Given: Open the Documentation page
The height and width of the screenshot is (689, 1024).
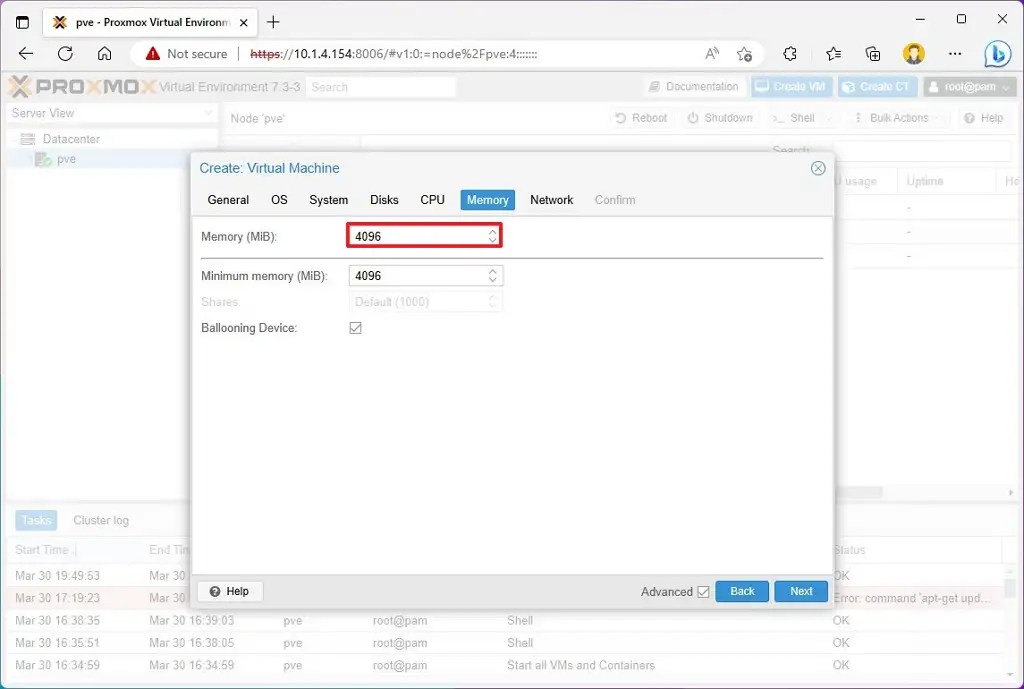Looking at the screenshot, I should pyautogui.click(x=693, y=87).
